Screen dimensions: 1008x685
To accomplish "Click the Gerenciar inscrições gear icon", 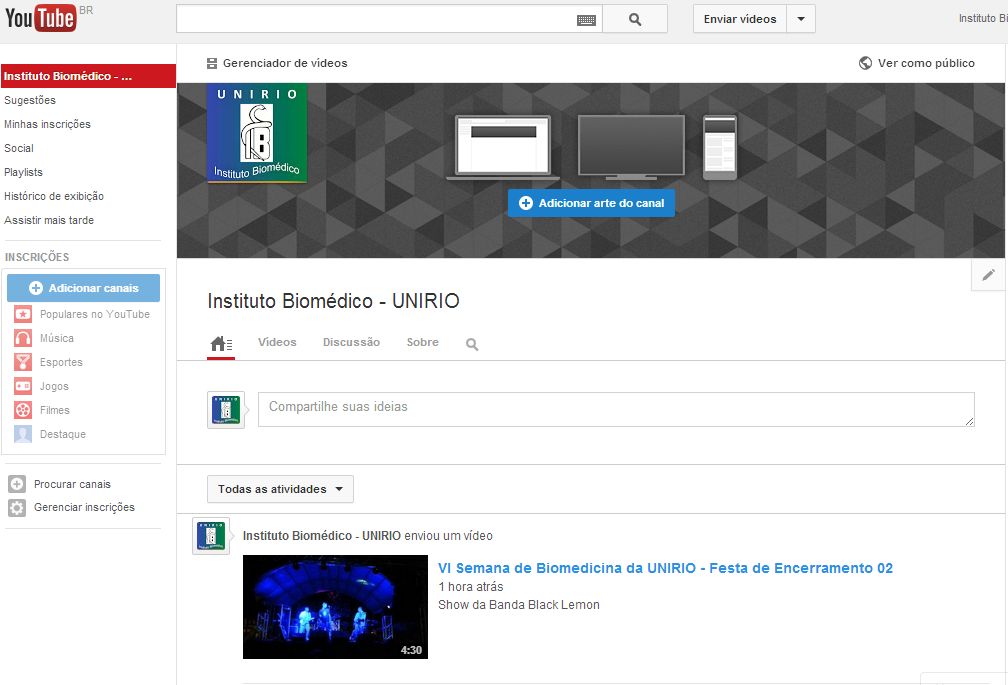I will [15, 507].
